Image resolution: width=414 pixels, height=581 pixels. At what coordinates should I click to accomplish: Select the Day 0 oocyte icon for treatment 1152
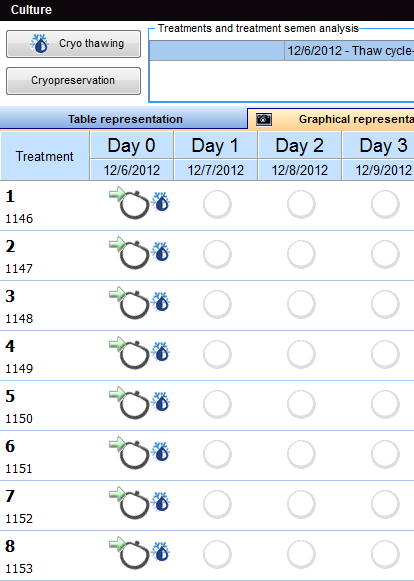pyautogui.click(x=130, y=503)
